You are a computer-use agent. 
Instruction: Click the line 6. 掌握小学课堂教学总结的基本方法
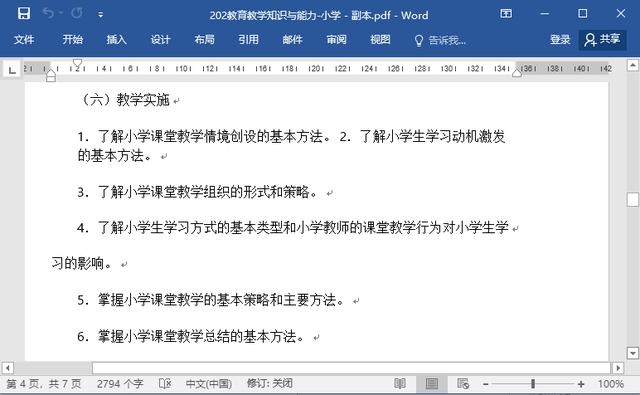point(191,337)
